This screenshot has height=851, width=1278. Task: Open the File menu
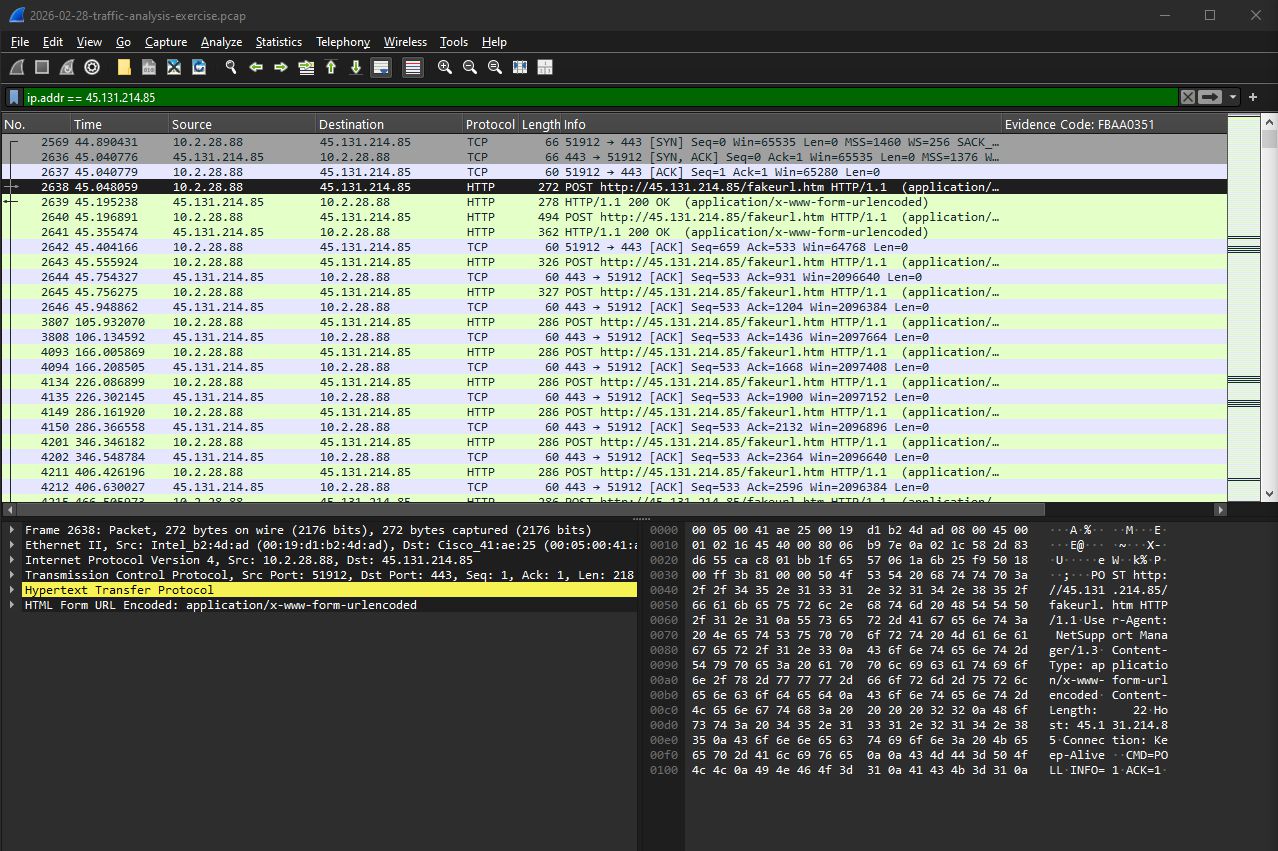[20, 42]
